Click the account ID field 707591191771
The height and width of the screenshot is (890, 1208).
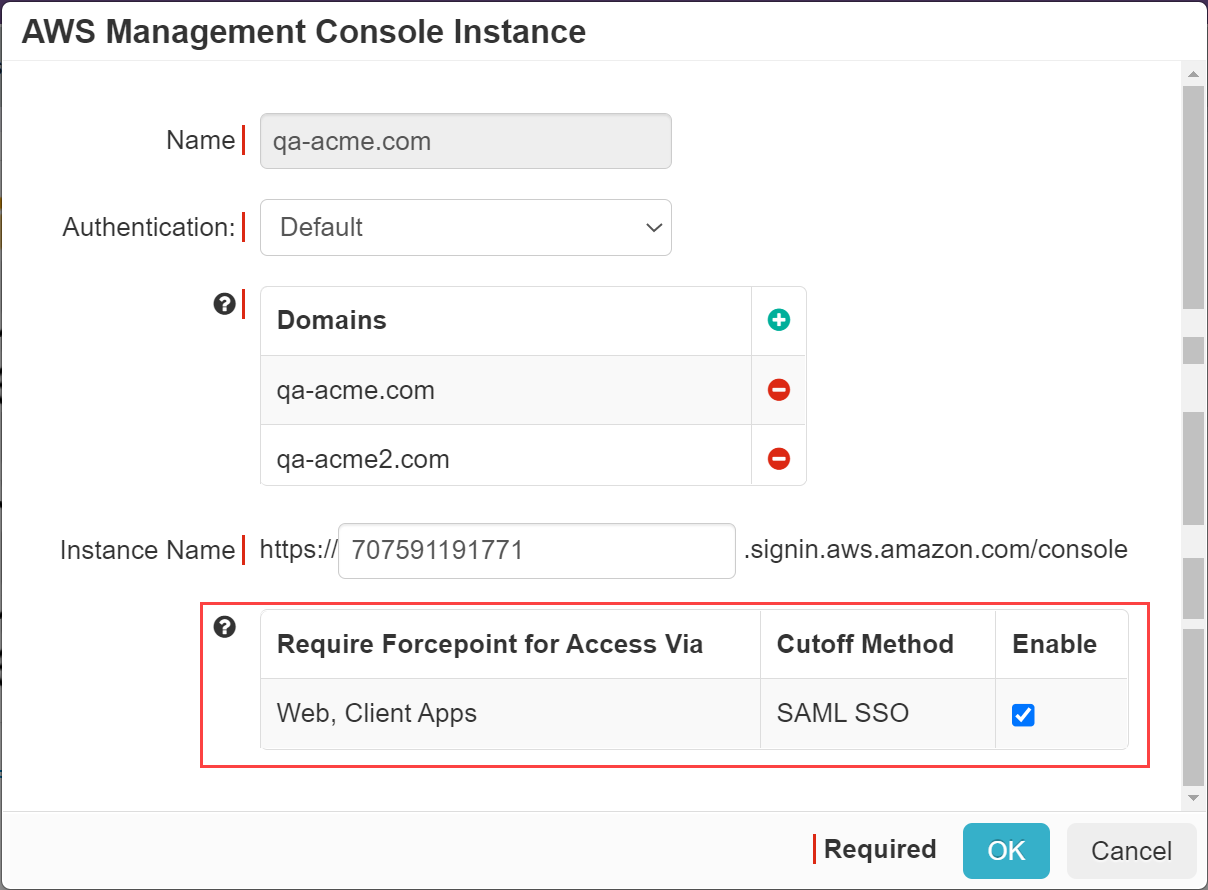coord(536,551)
